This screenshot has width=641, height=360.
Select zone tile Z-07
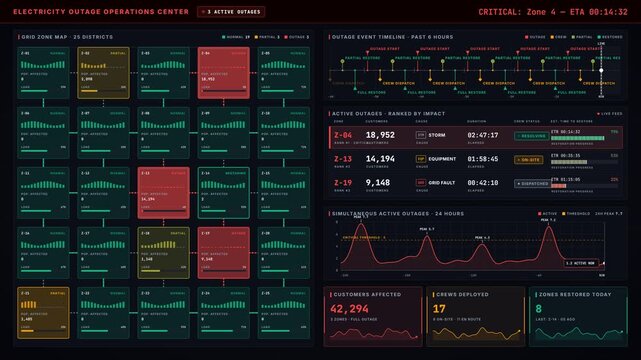click(x=103, y=133)
